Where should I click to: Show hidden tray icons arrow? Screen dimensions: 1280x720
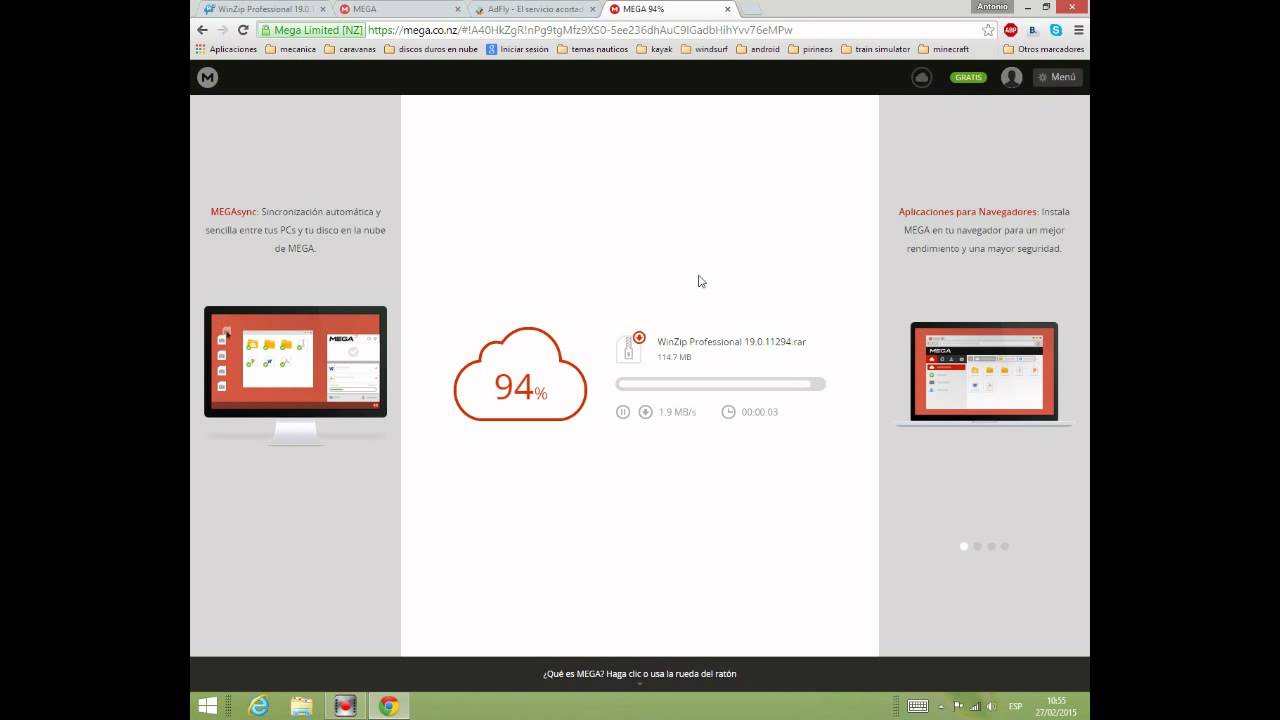click(941, 706)
